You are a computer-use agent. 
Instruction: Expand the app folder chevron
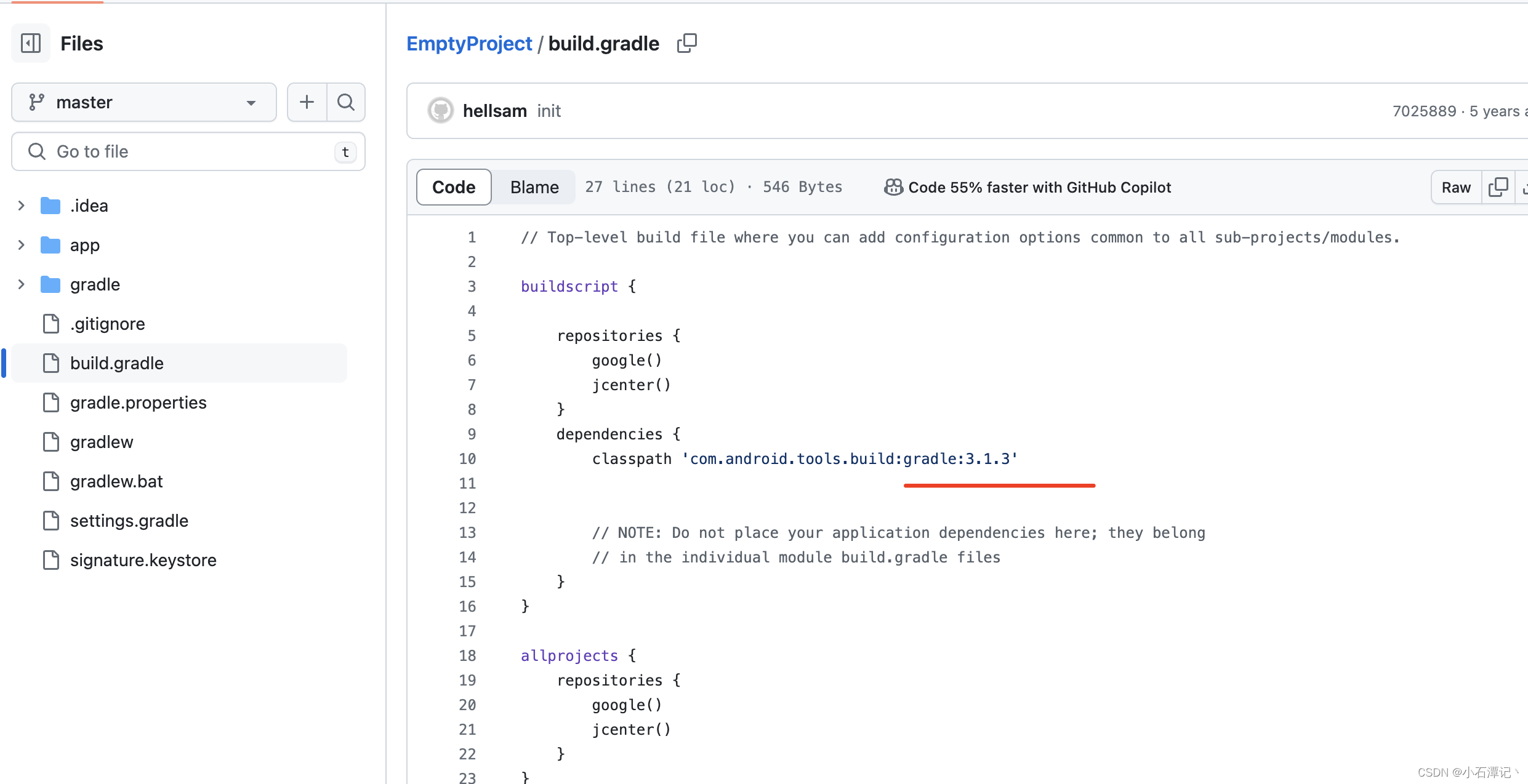pos(22,245)
